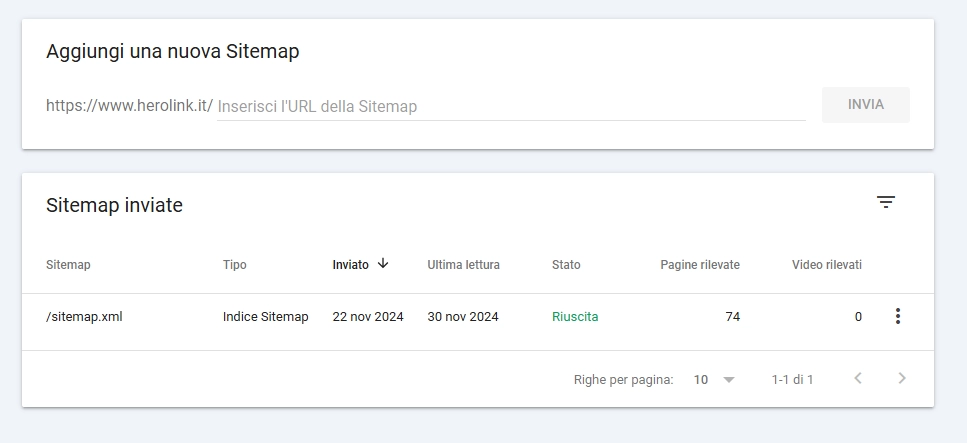Click the Indice Sitemap type cell
The image size is (967, 443).
coord(265,317)
